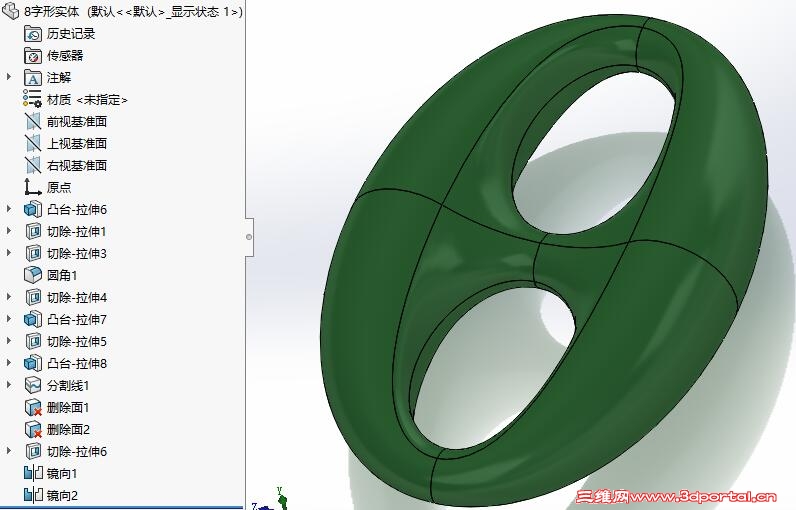Click the 镜向2 mirror icon
The image size is (796, 510).
pos(33,495)
